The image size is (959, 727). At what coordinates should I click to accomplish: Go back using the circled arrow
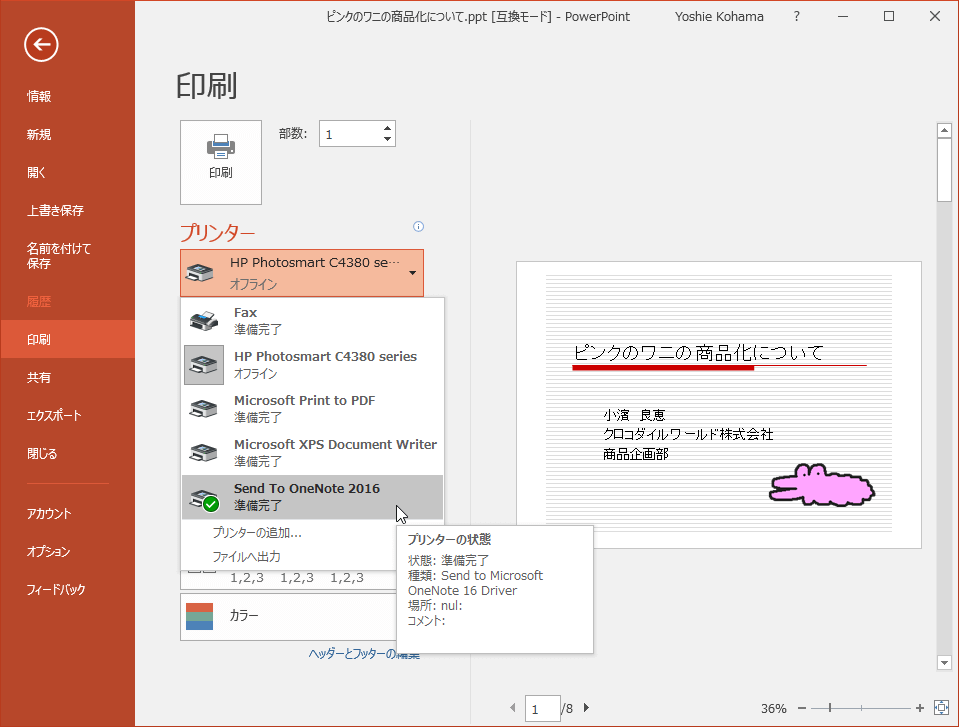41,45
